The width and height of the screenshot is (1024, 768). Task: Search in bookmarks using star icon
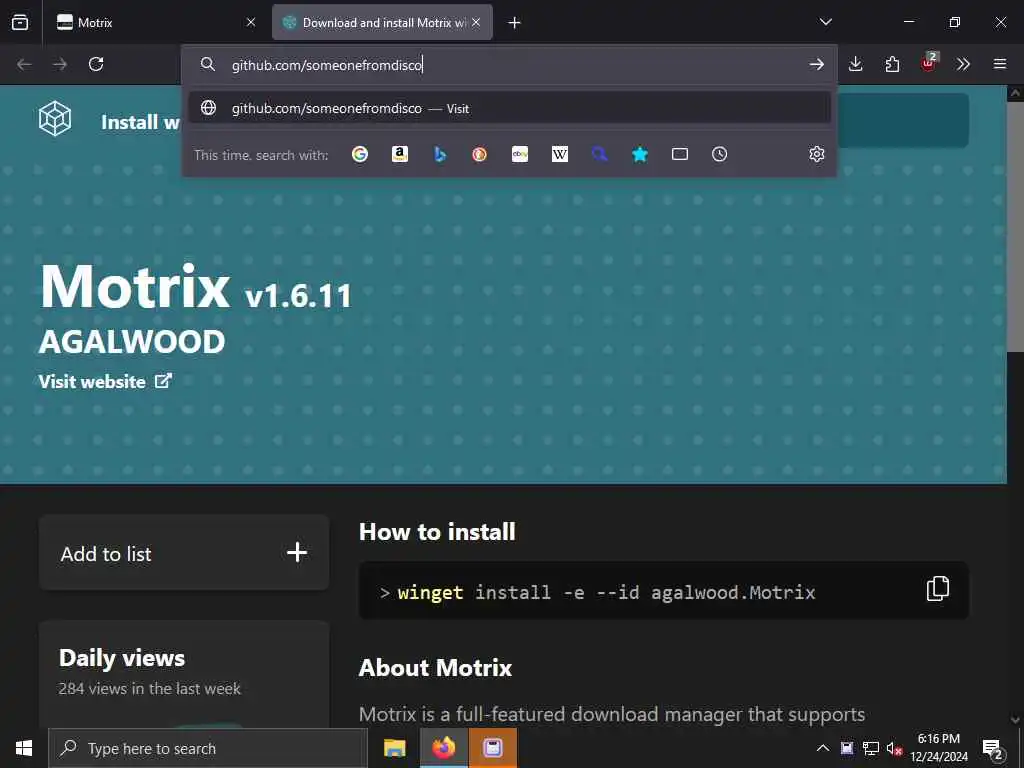(640, 154)
